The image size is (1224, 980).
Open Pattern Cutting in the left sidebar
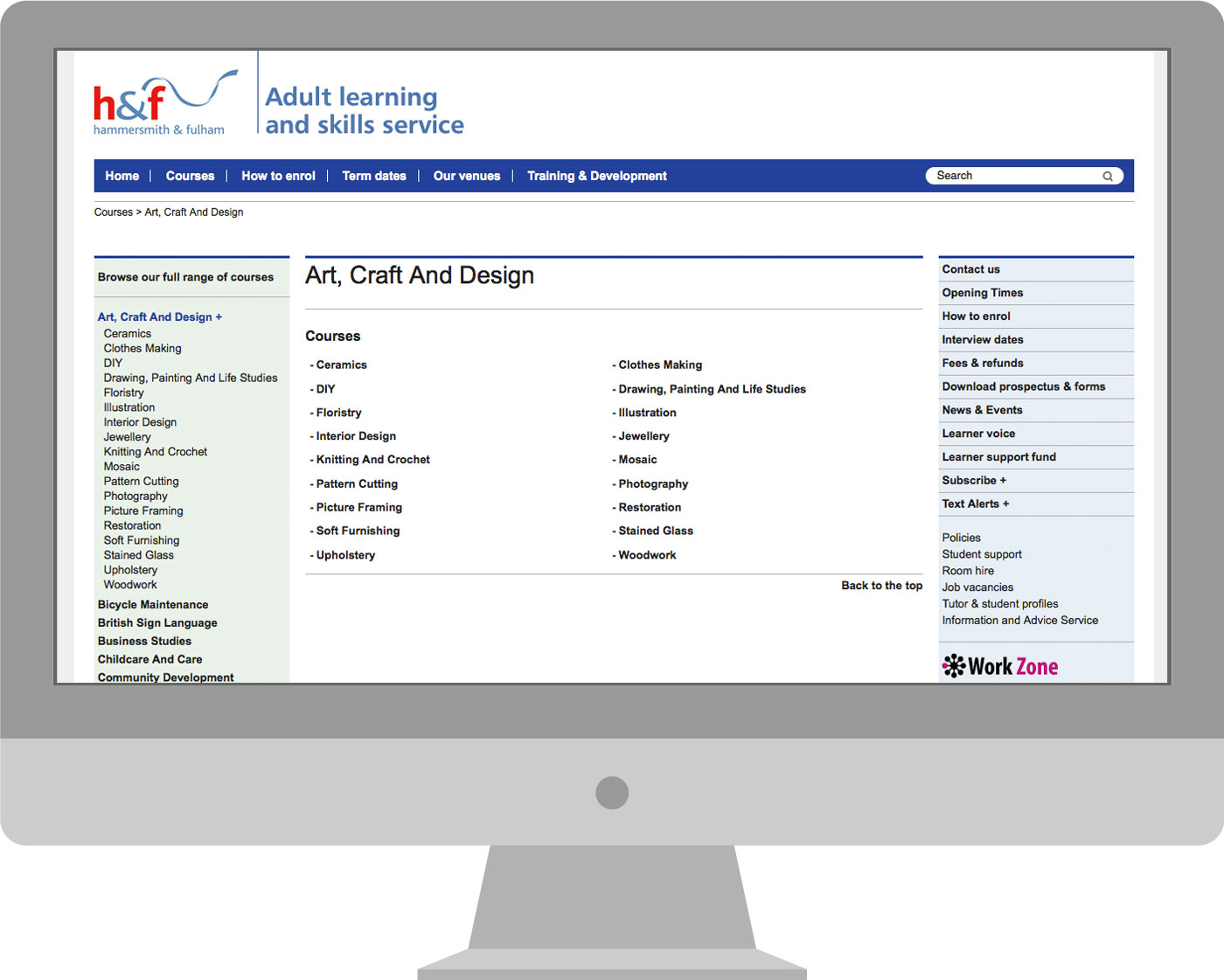coord(142,482)
